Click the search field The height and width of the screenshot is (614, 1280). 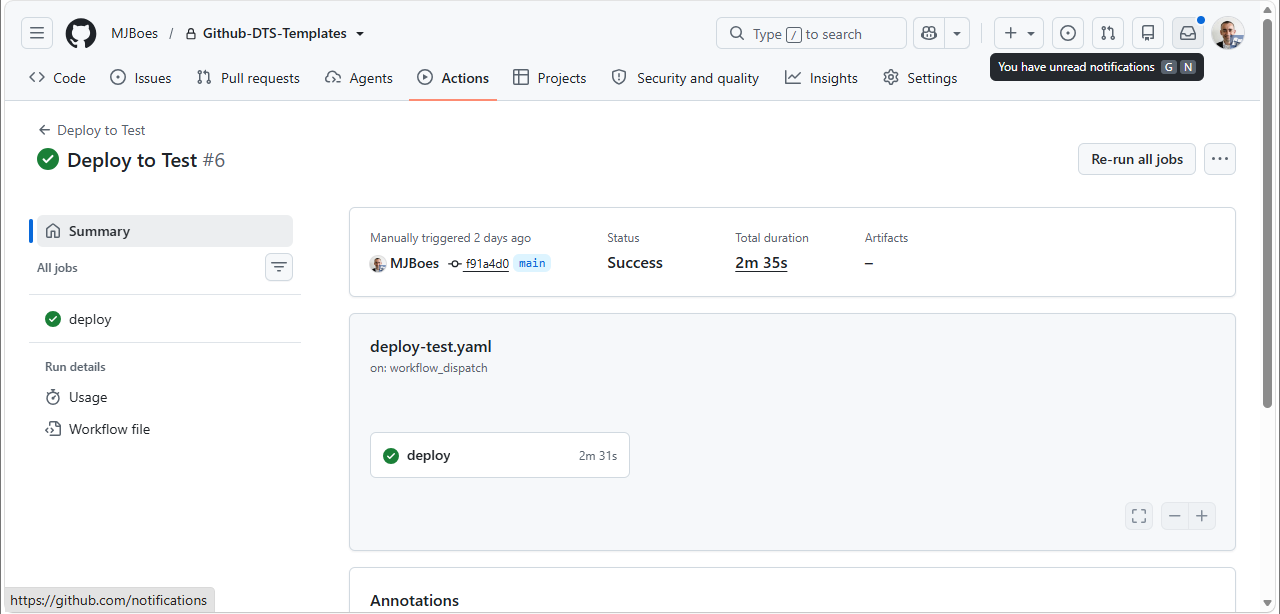tap(811, 33)
